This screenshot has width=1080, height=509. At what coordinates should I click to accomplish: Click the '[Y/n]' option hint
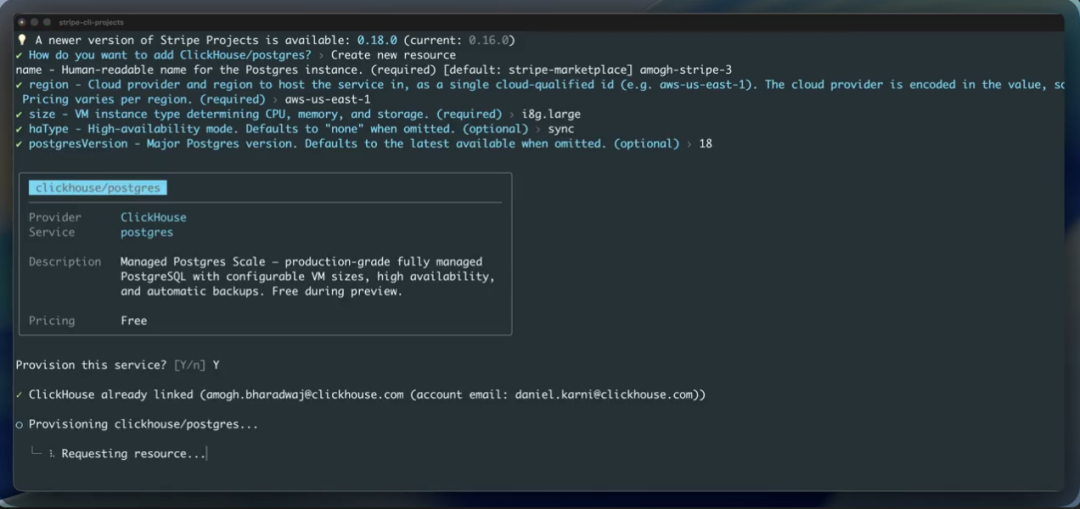point(189,365)
